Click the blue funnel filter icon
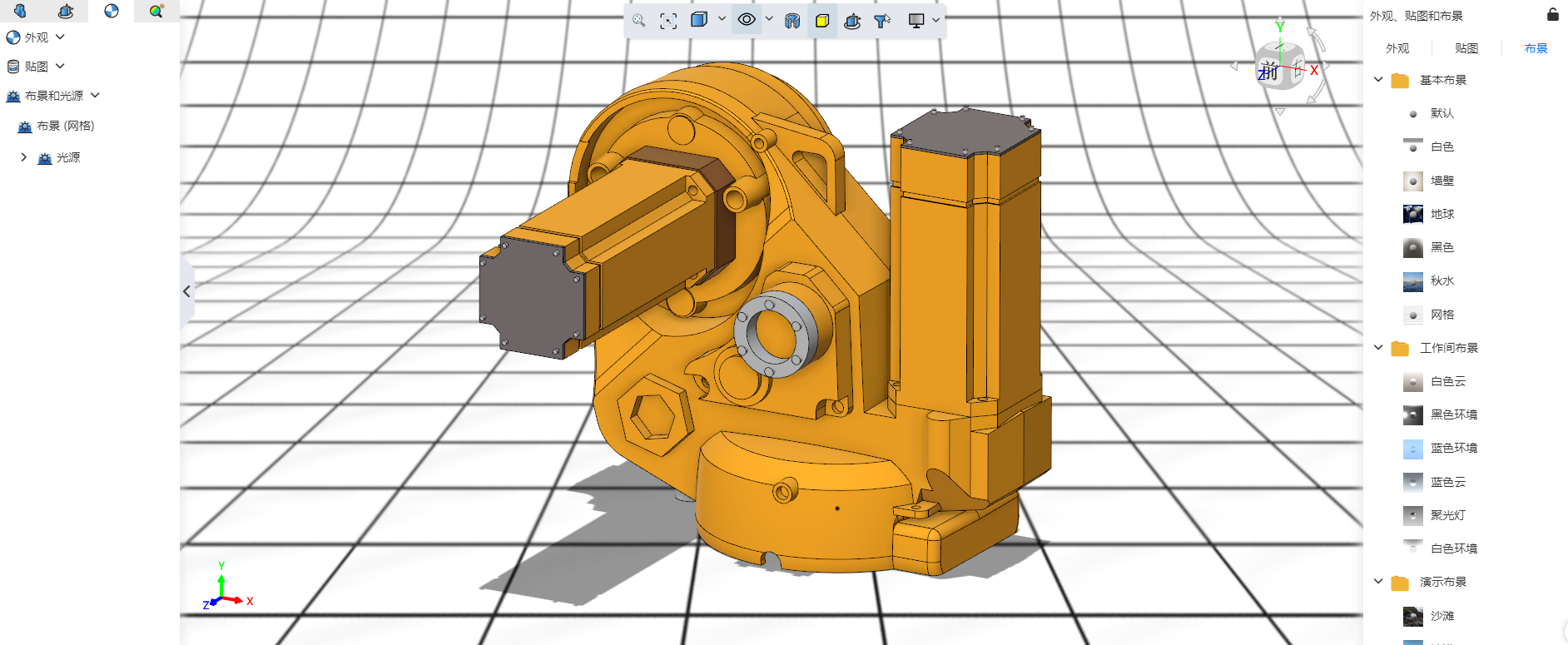The width and height of the screenshot is (1568, 645). [881, 21]
